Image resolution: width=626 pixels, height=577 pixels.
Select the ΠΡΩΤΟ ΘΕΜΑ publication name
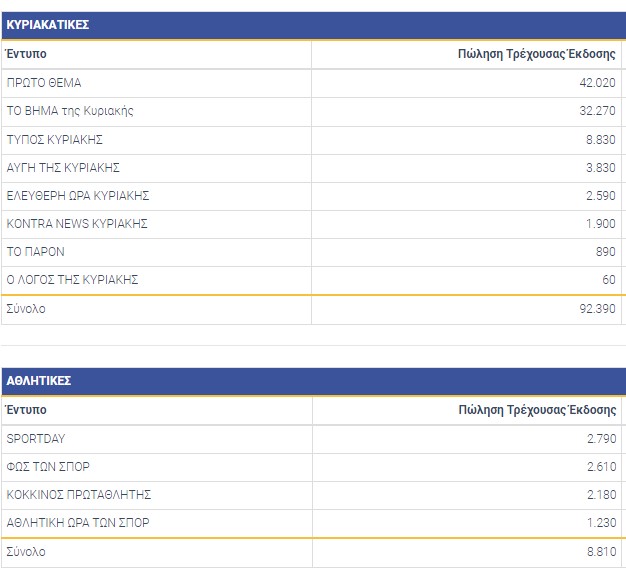pos(44,83)
